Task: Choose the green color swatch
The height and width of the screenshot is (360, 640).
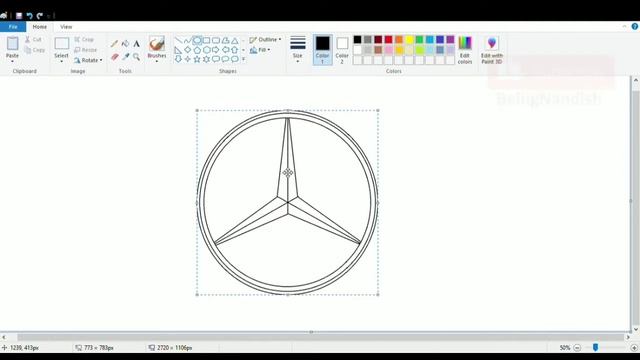Action: click(419, 40)
